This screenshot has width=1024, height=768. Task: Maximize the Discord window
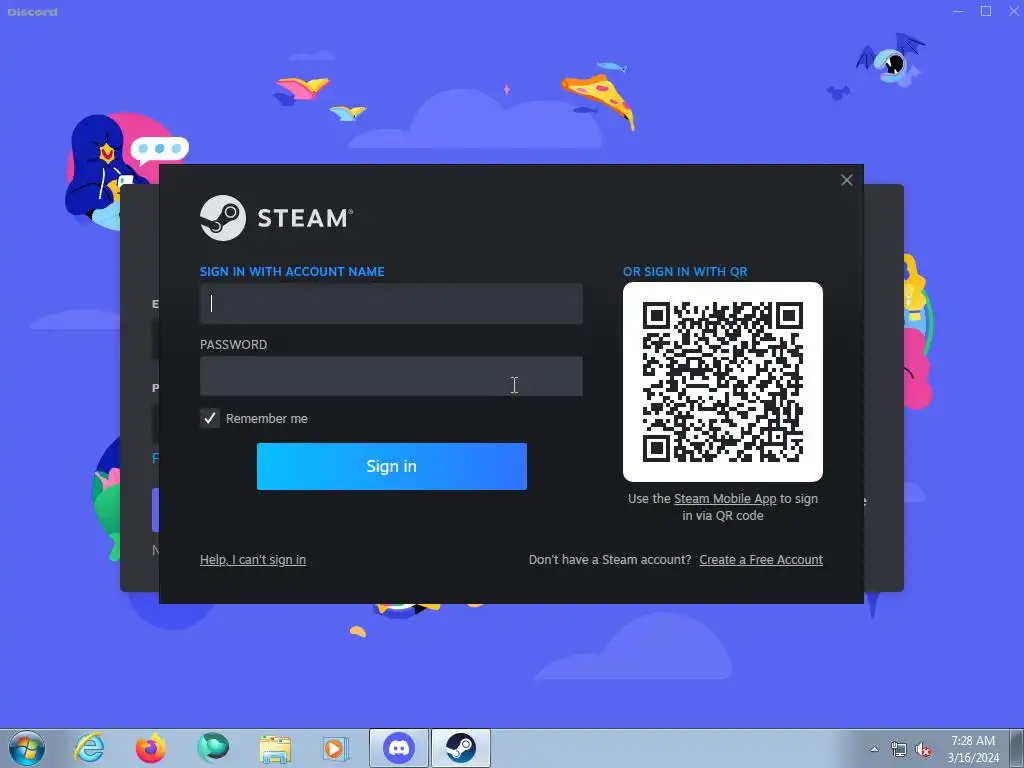click(x=986, y=11)
